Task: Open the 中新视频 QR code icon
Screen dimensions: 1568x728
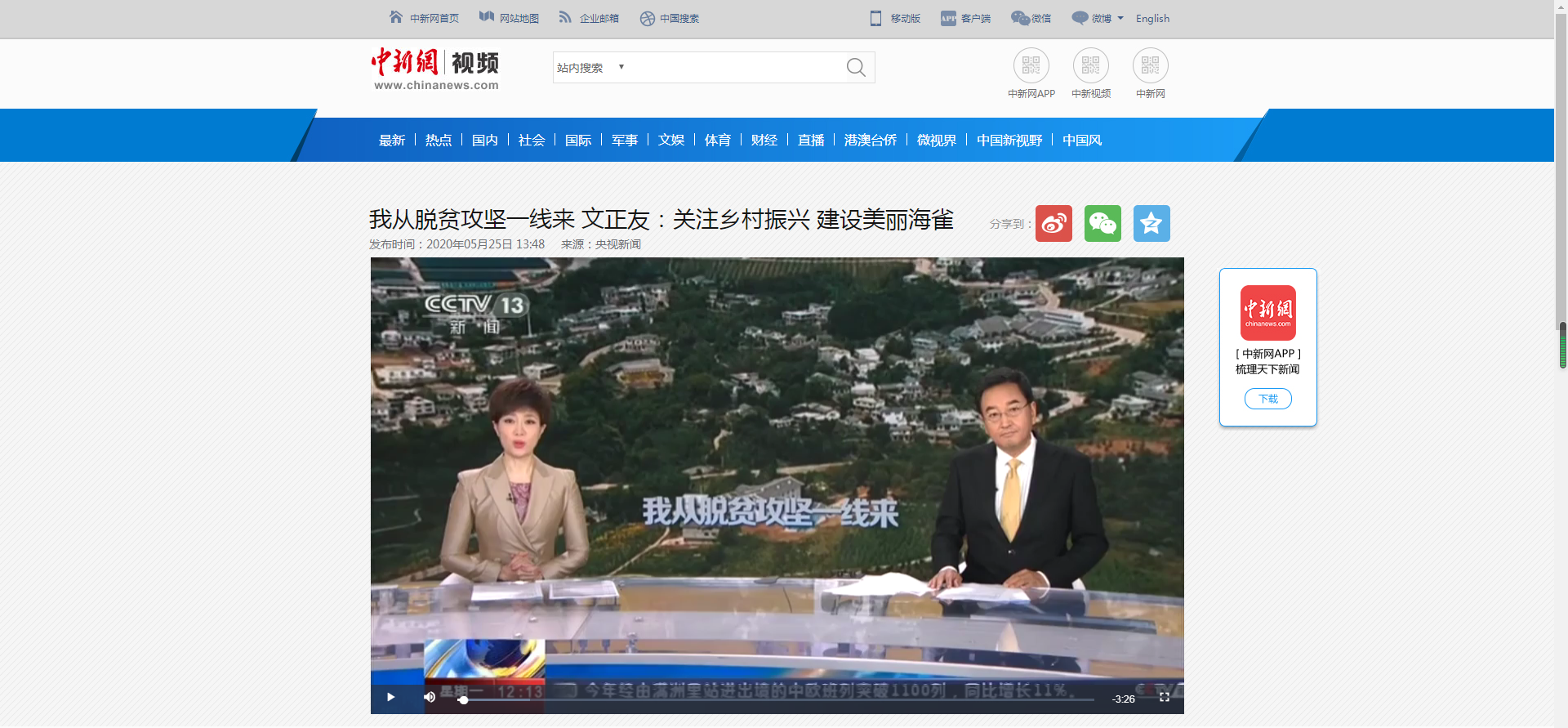Action: tap(1091, 65)
